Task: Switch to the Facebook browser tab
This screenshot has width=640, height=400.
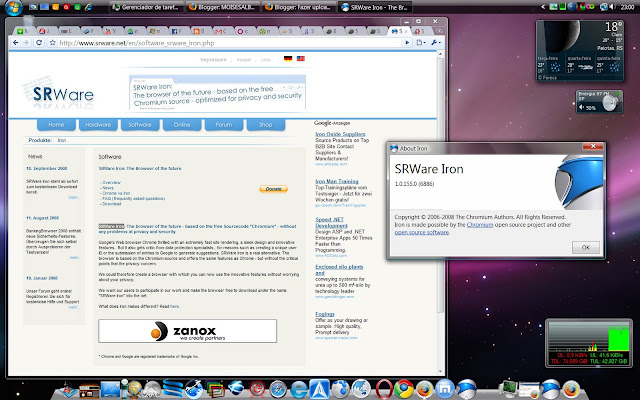Action: tap(179, 31)
